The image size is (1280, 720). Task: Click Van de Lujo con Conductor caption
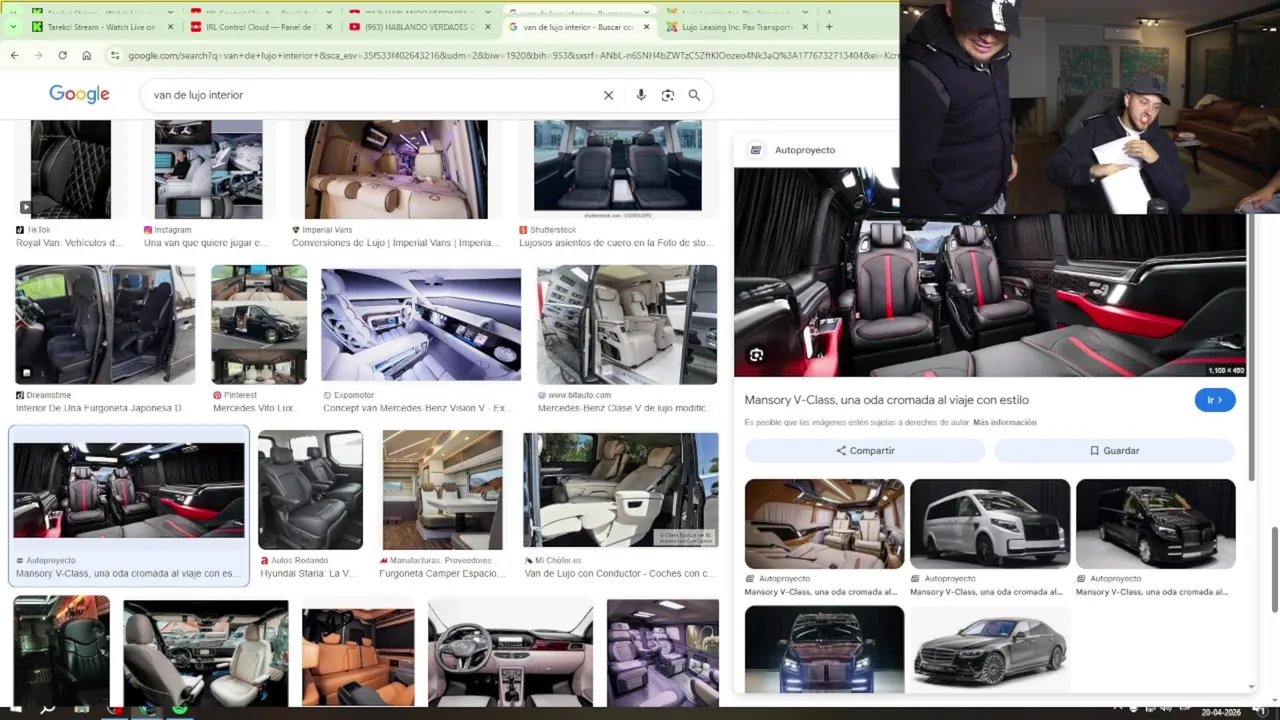(619, 574)
